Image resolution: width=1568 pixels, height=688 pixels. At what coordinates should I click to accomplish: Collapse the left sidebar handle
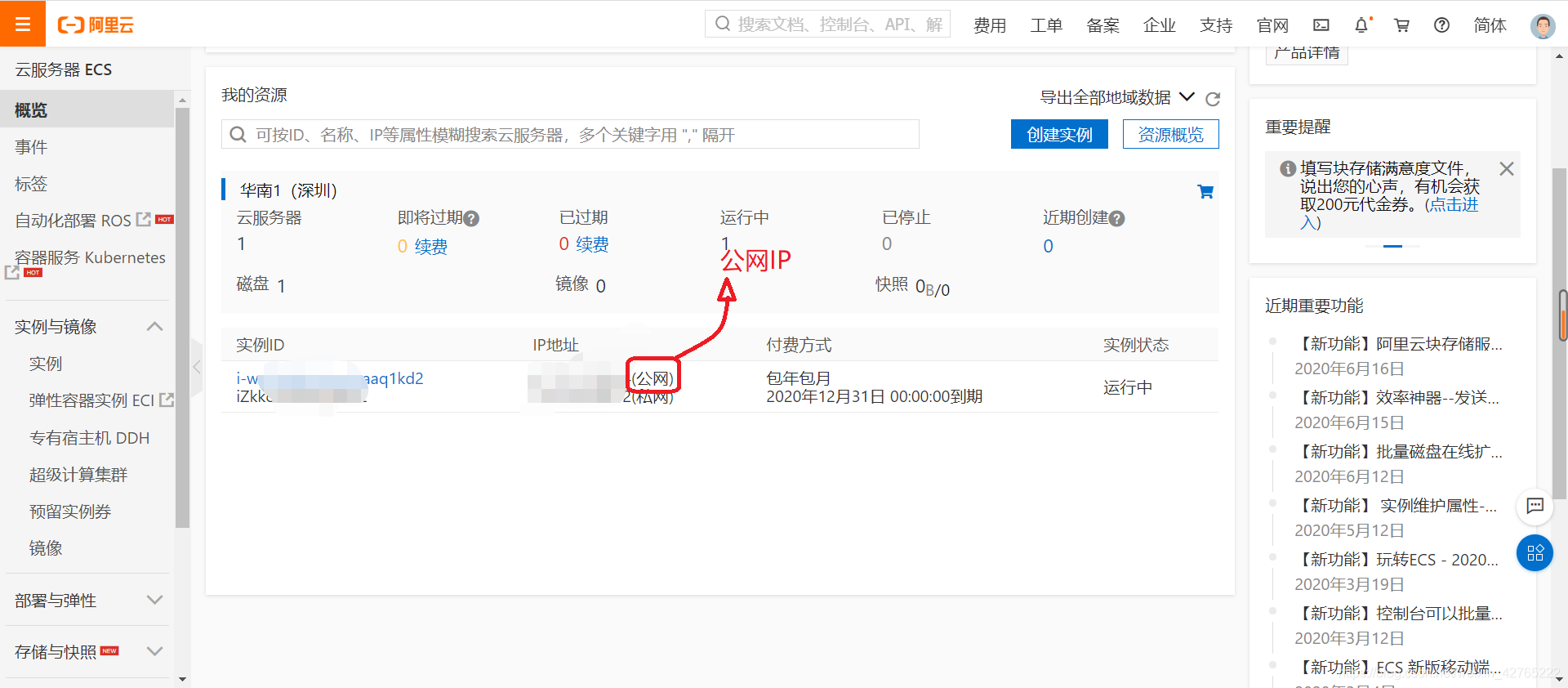pyautogui.click(x=196, y=368)
